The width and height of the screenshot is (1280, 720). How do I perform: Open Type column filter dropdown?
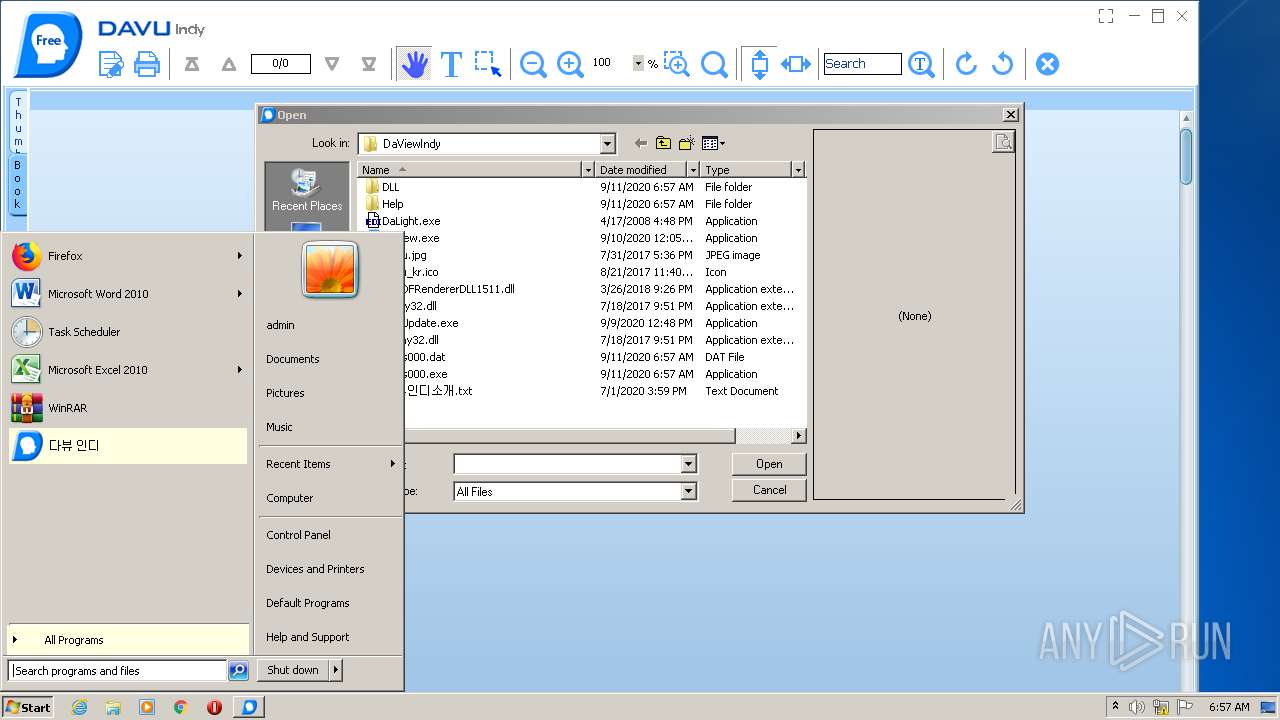[797, 170]
